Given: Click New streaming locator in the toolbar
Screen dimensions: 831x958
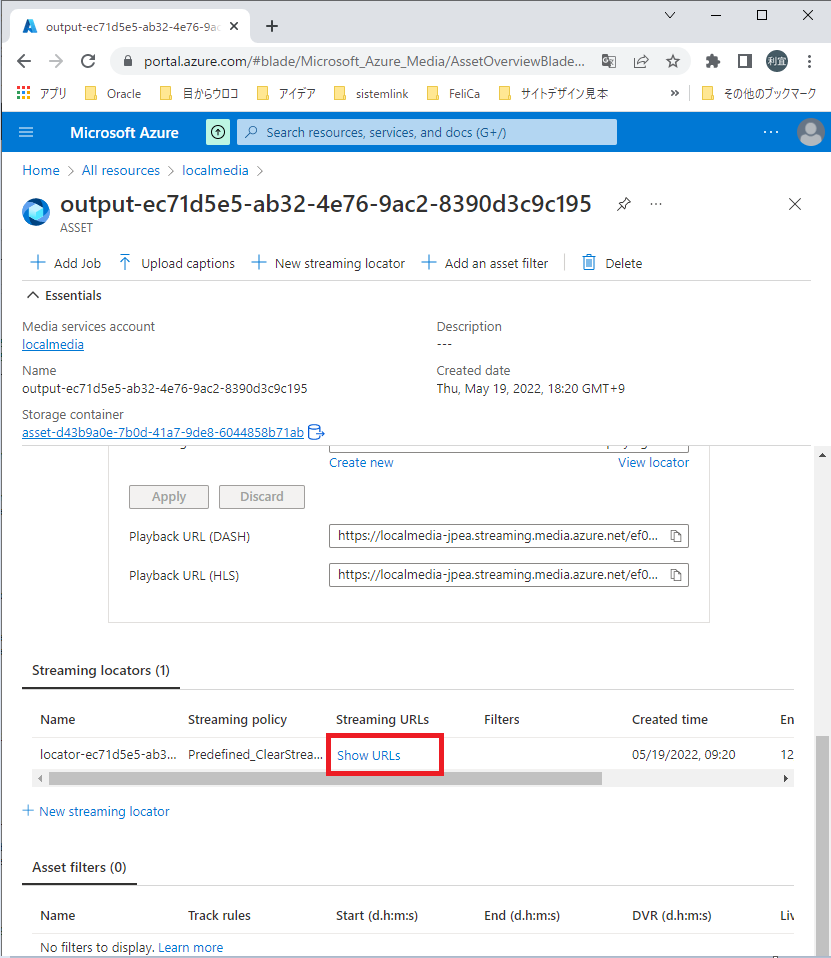Looking at the screenshot, I should point(328,263).
